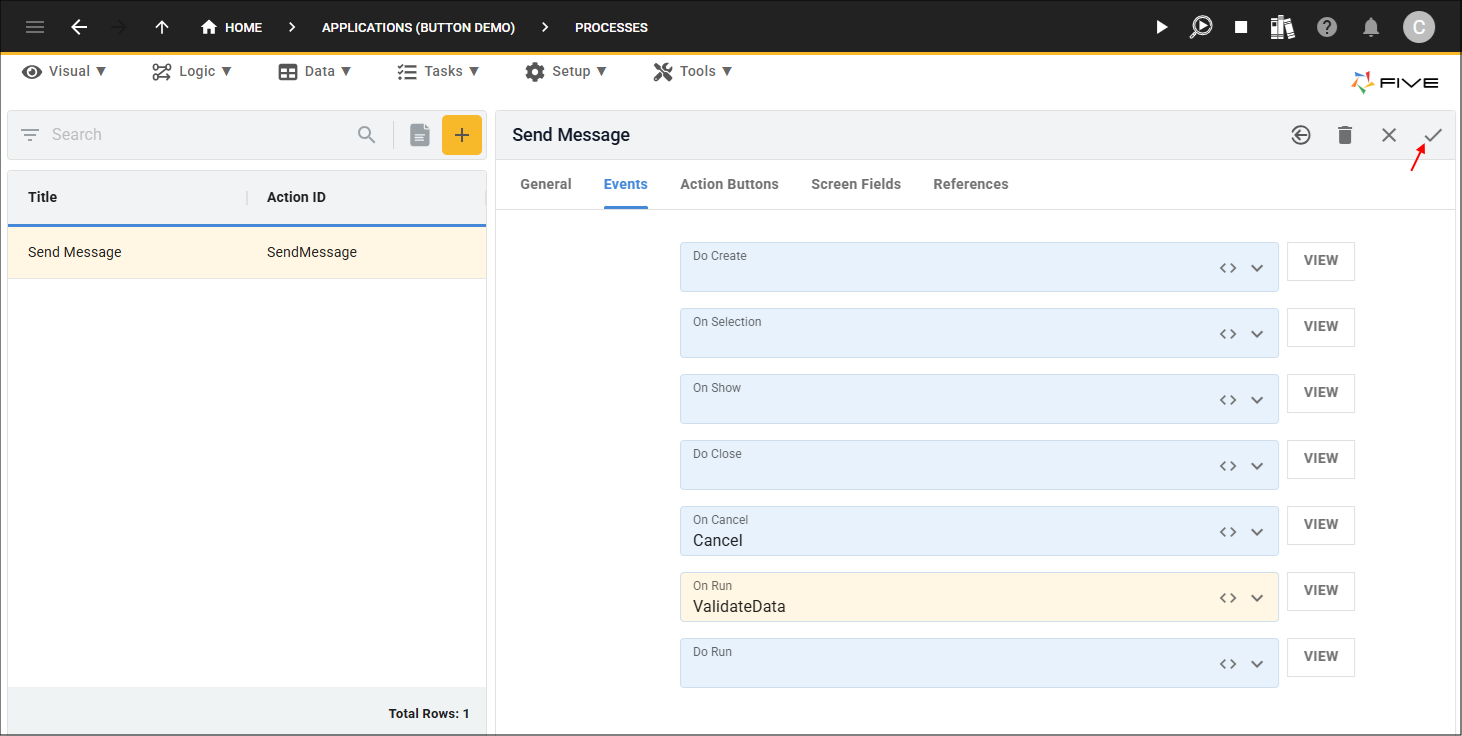Go back with the left arrow
The height and width of the screenshot is (736, 1462).
pyautogui.click(x=79, y=27)
